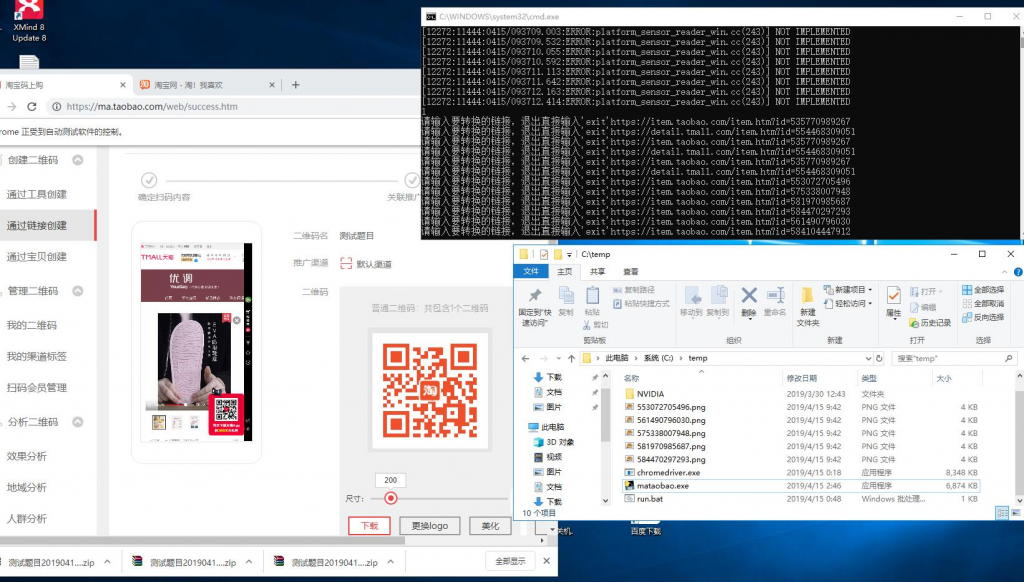Click the Paste (粘贴) icon in Explorer ribbon

click(x=592, y=295)
